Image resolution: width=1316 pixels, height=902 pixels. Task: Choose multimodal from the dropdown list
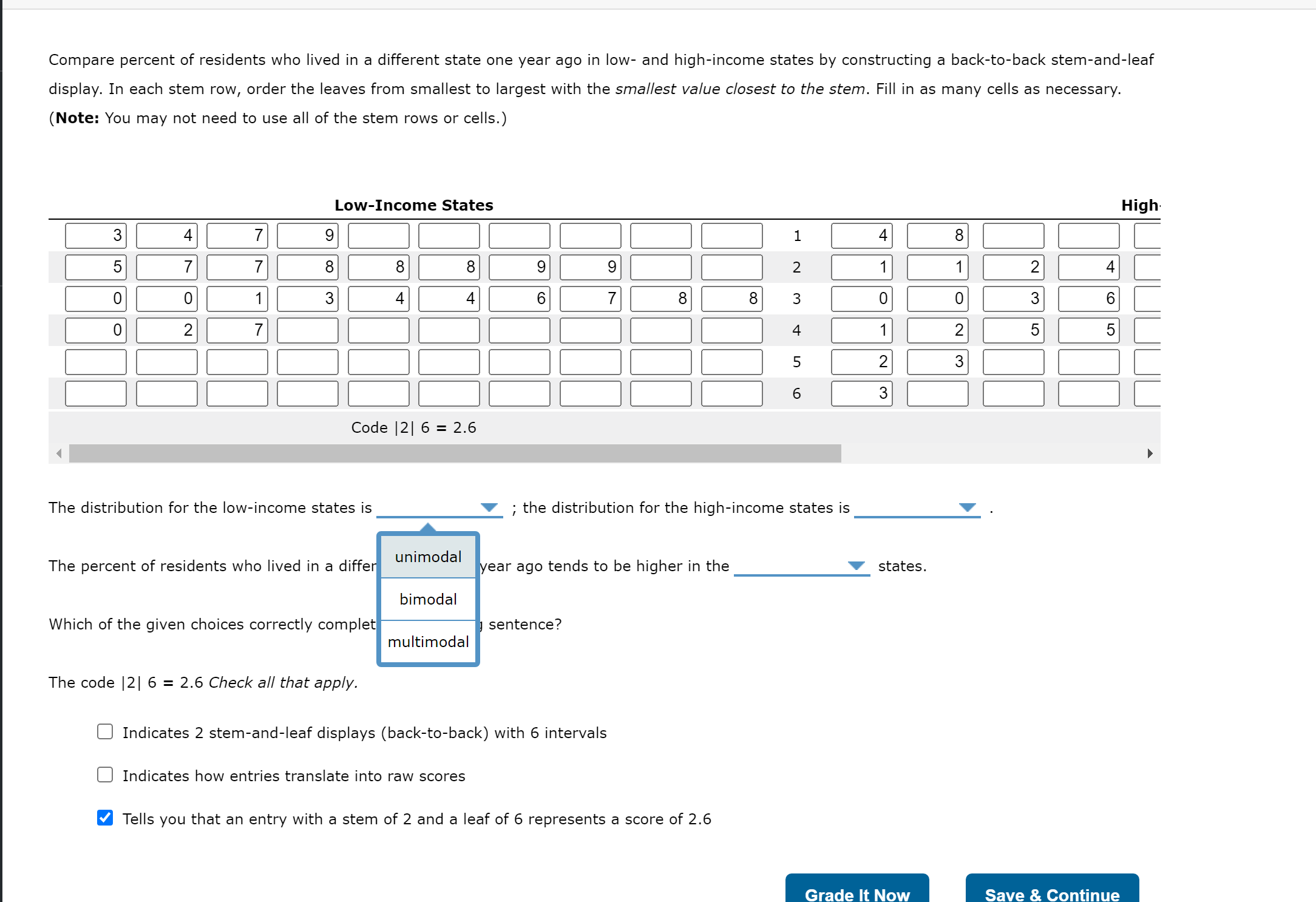[428, 642]
